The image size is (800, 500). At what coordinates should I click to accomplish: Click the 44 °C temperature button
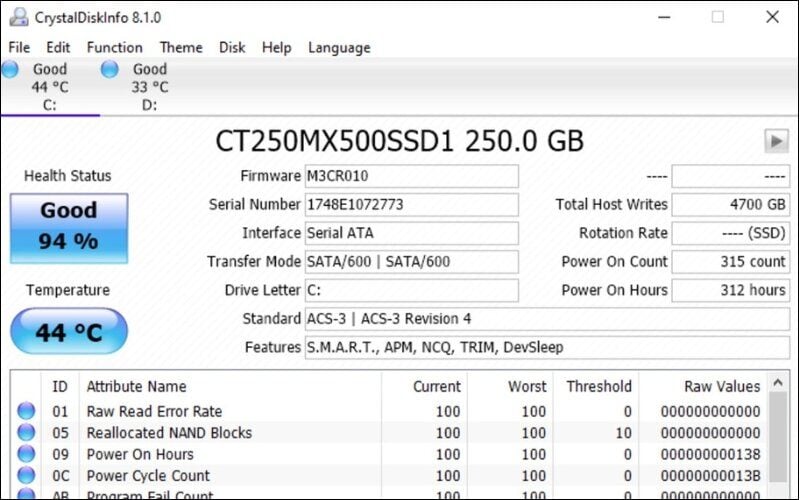[69, 332]
